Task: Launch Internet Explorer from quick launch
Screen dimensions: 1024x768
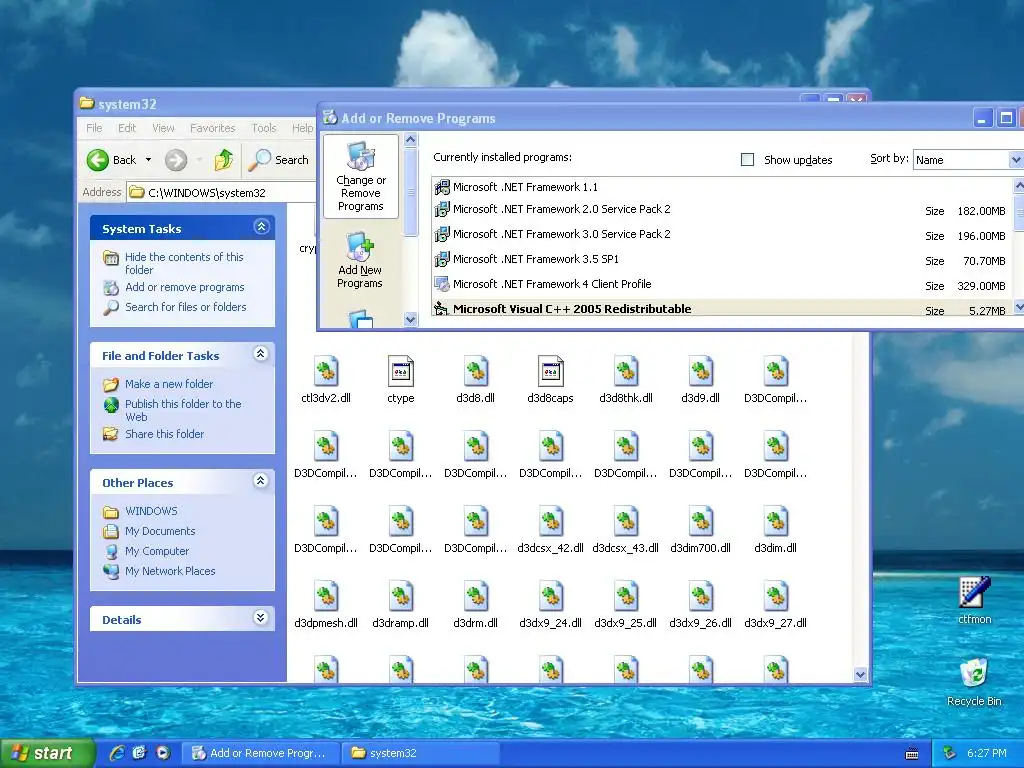Action: click(x=117, y=753)
